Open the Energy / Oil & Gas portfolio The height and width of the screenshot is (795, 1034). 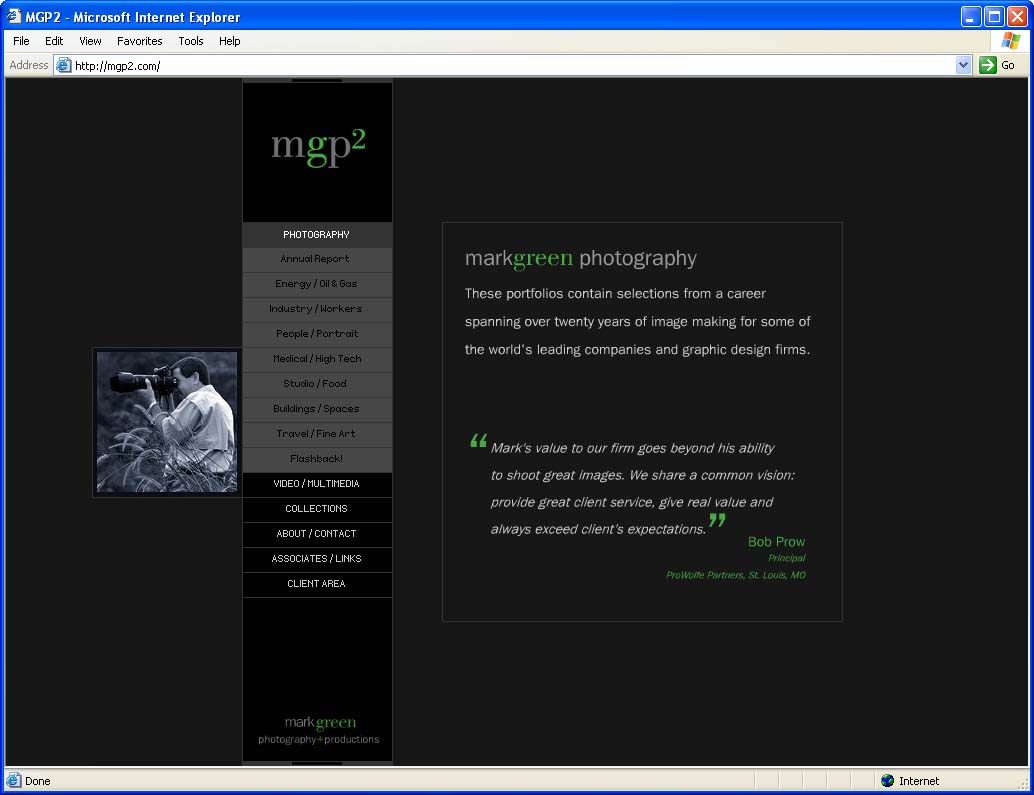(x=316, y=284)
